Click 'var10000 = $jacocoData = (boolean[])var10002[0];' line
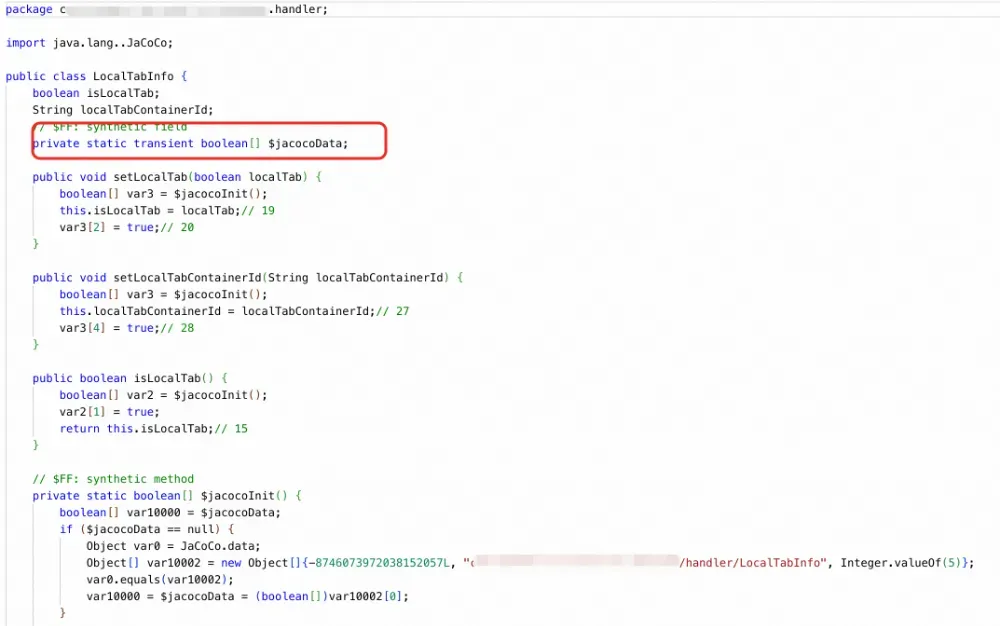This screenshot has height=626, width=1000. coord(247,597)
